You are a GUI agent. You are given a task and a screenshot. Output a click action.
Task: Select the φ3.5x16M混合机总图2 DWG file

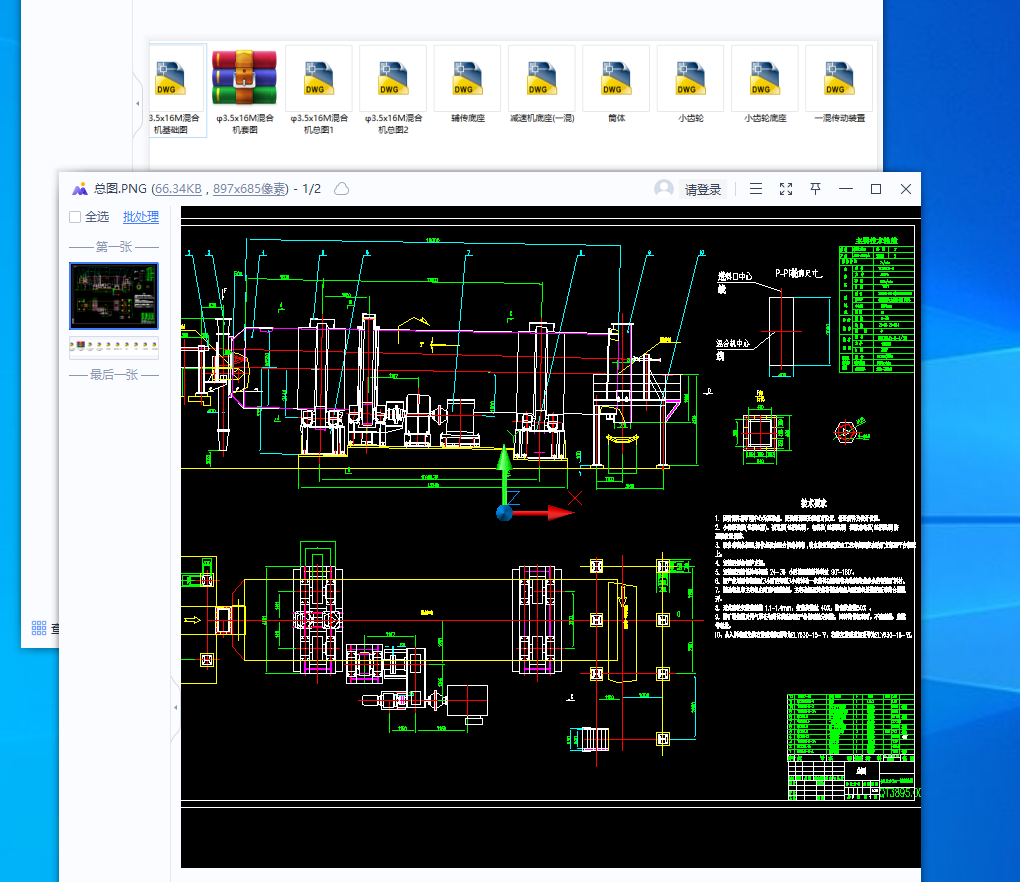tap(393, 91)
